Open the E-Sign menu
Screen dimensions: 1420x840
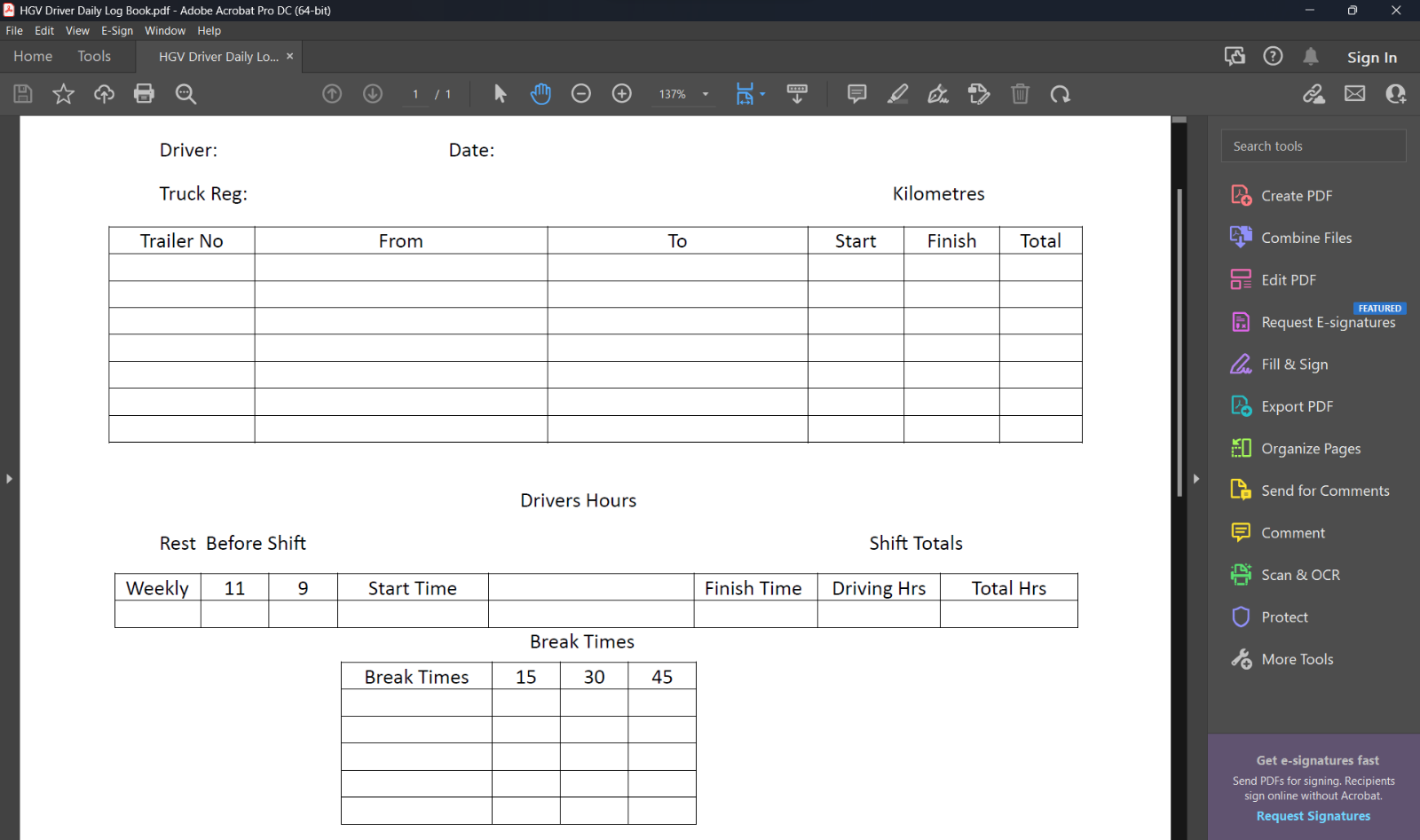pos(117,30)
